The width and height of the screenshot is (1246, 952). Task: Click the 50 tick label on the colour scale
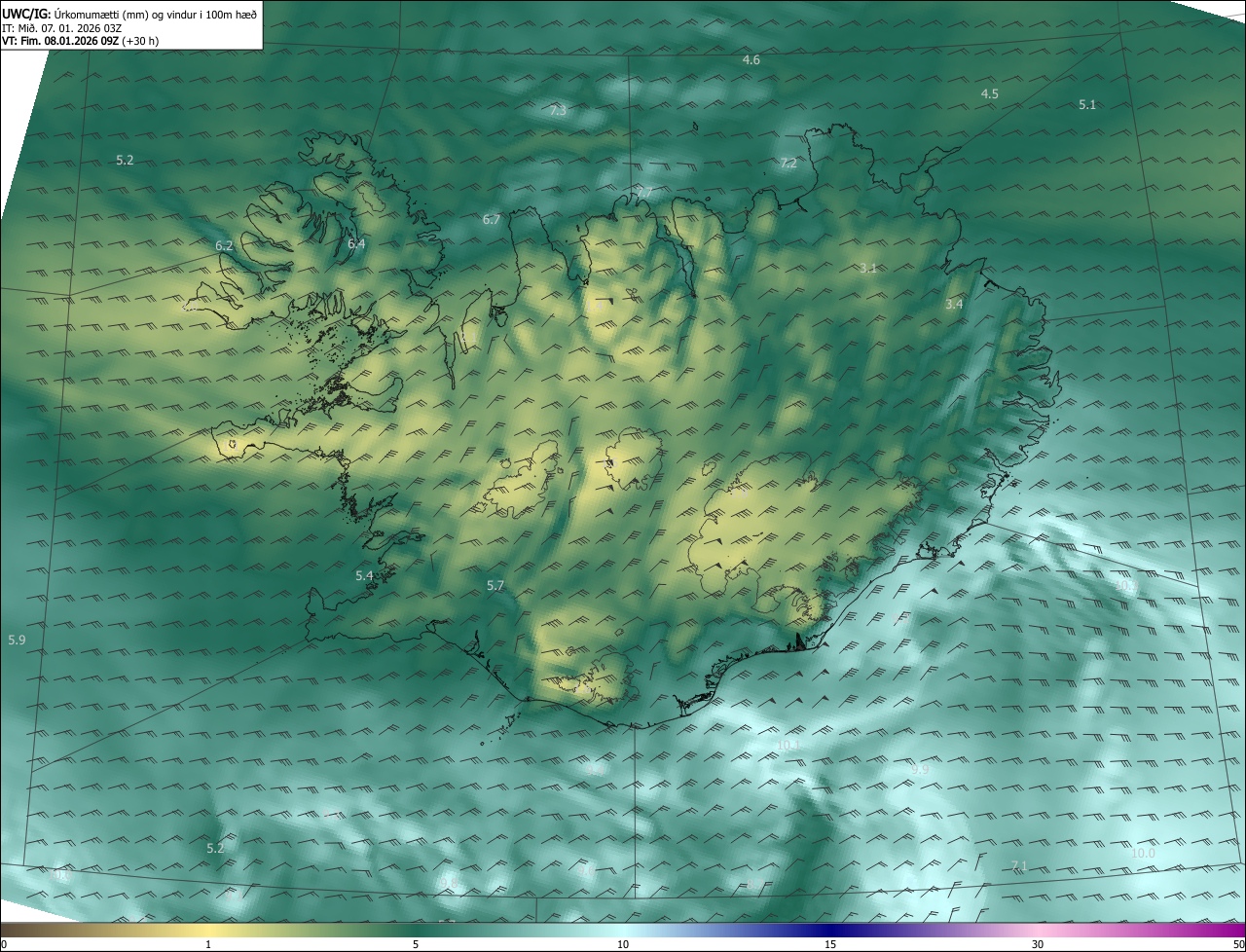tap(1238, 945)
